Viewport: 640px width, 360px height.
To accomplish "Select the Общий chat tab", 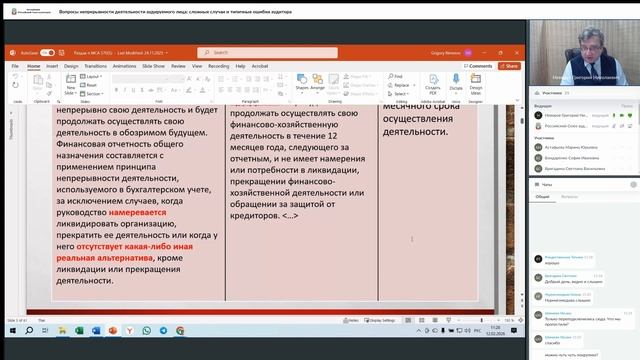I will 542,197.
